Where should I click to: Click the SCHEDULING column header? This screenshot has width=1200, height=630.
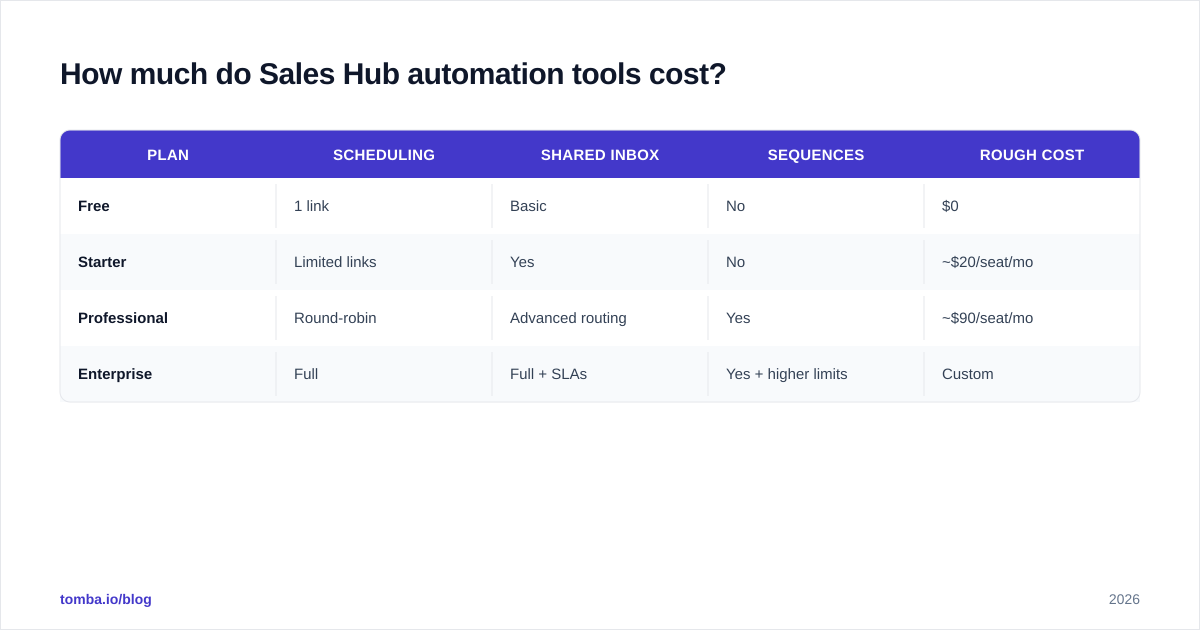pyautogui.click(x=384, y=155)
